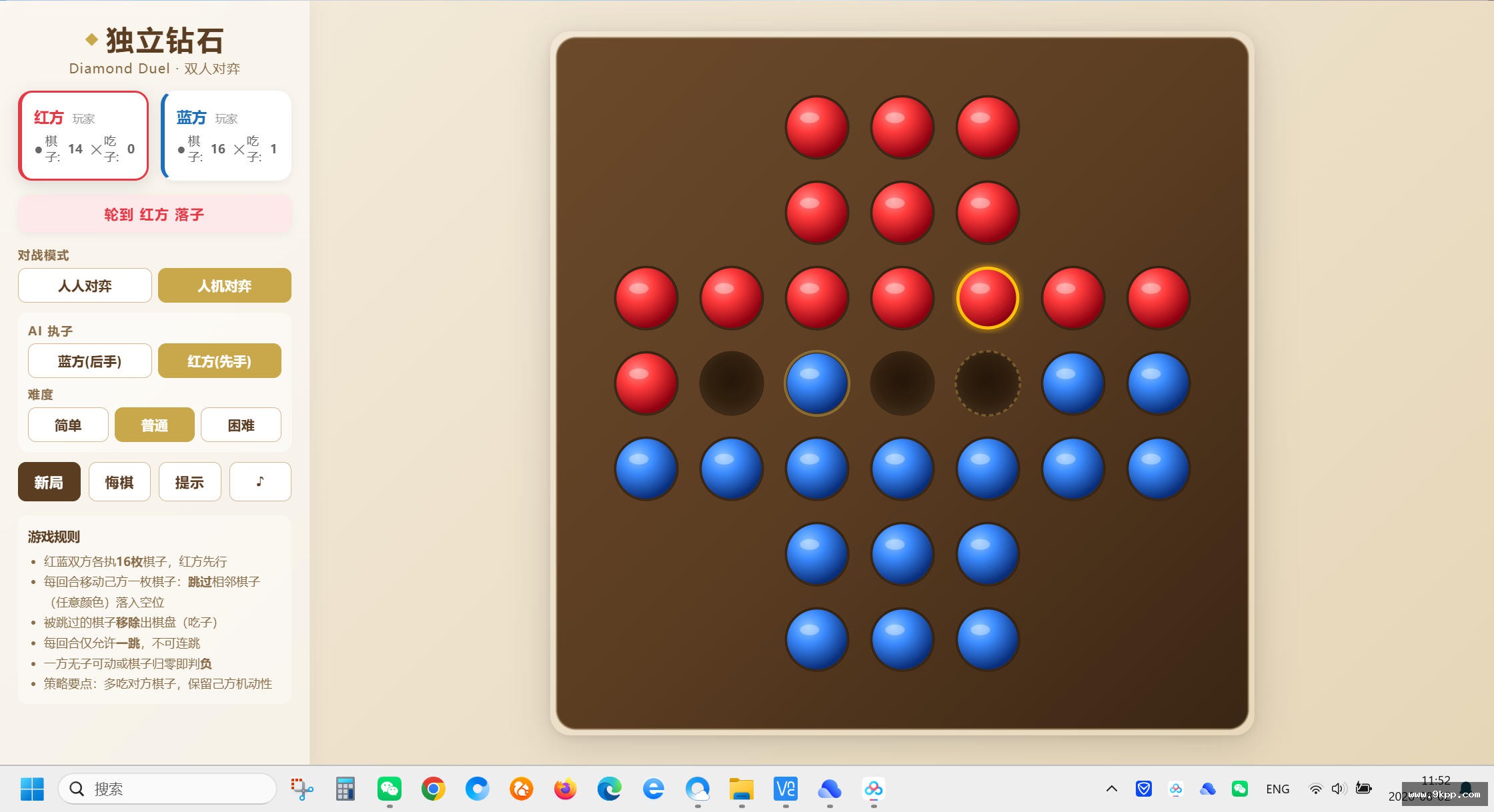Screen dimensions: 1494x812
Task: Select the rightmost blue marble in the fourth row
Action: coord(1158,383)
